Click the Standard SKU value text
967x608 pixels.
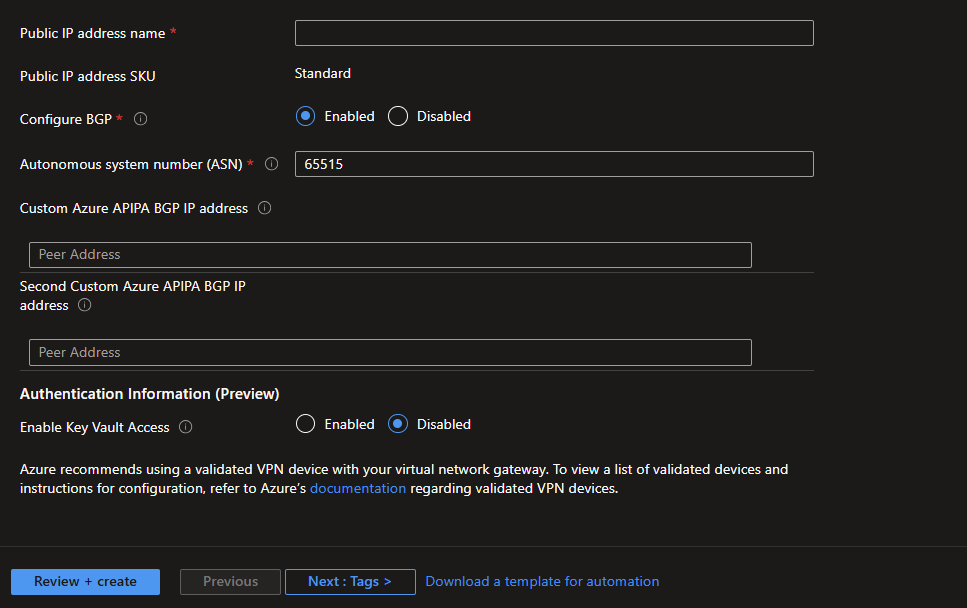(x=323, y=73)
